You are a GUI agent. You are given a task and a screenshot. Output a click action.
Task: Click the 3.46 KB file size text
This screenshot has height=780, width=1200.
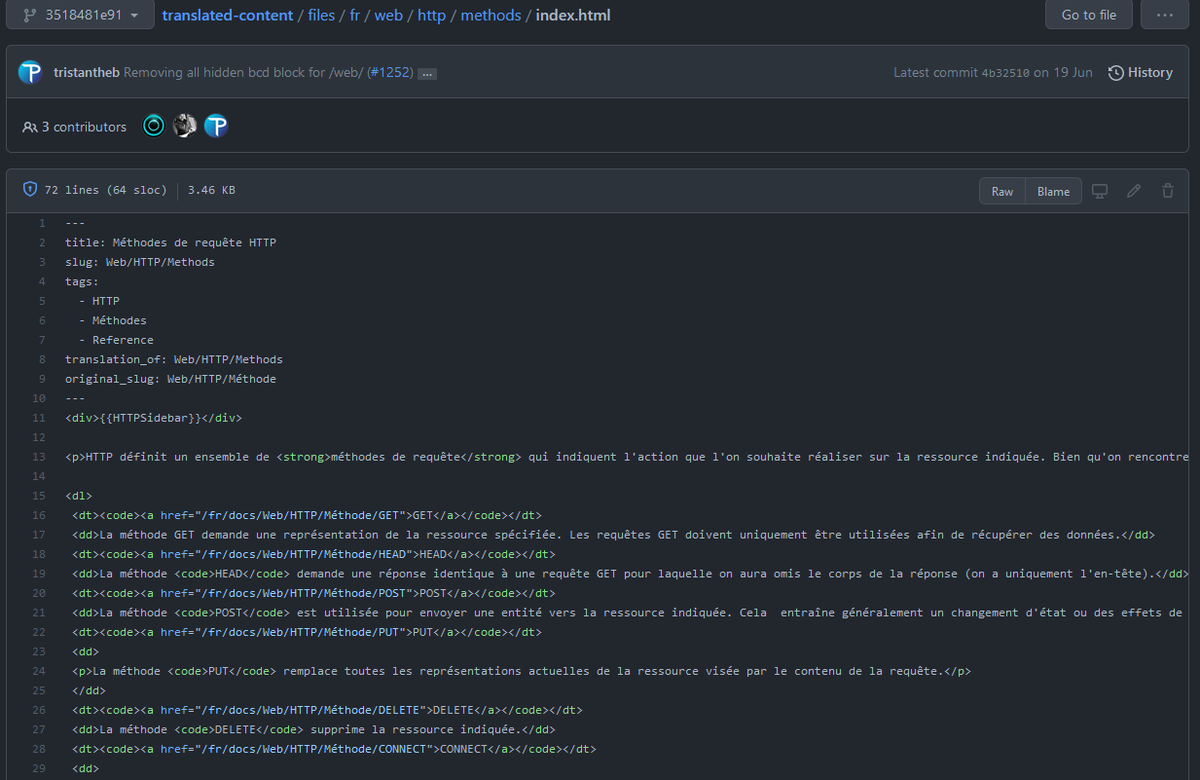212,190
